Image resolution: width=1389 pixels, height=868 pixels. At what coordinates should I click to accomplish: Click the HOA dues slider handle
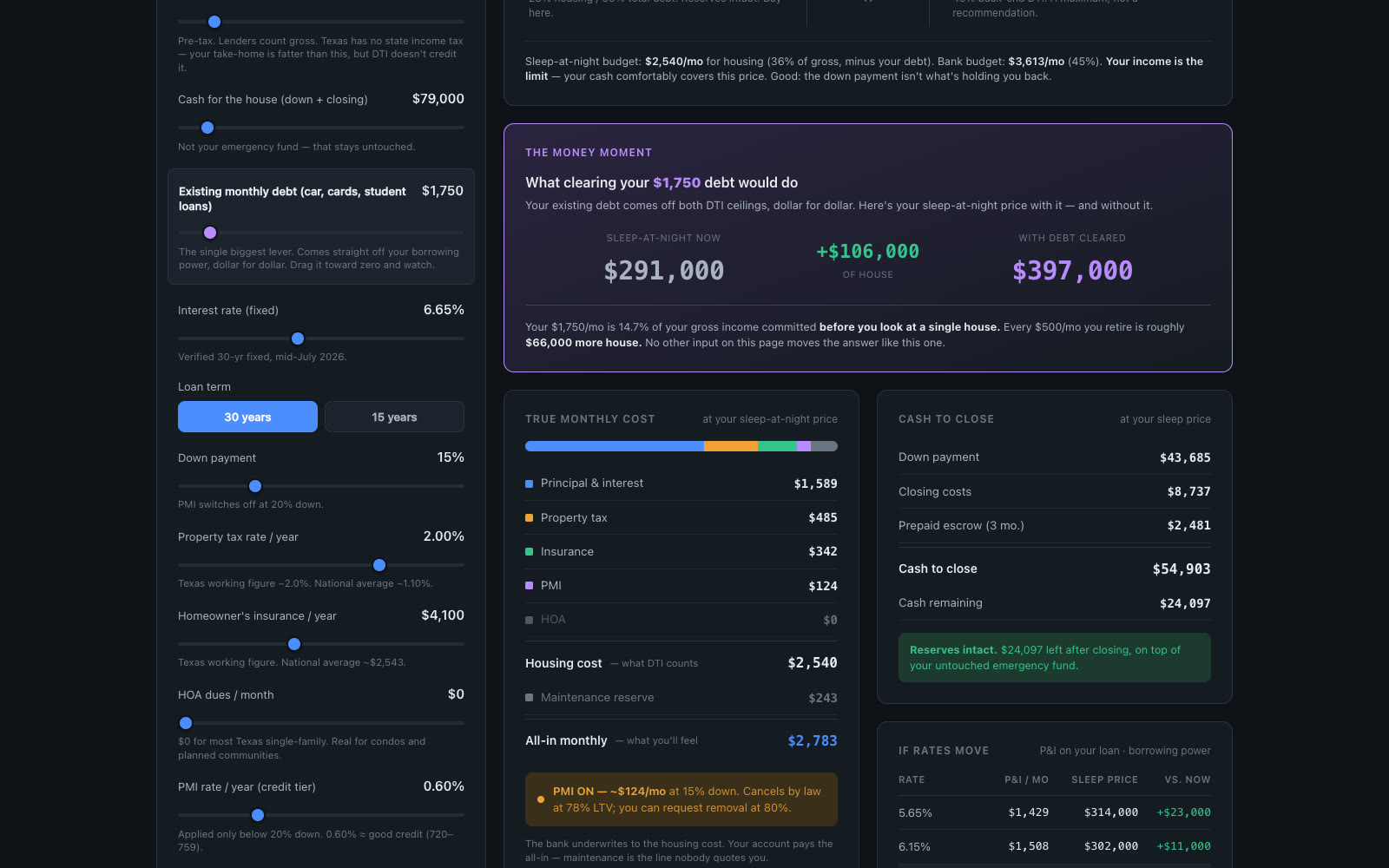[x=186, y=723]
